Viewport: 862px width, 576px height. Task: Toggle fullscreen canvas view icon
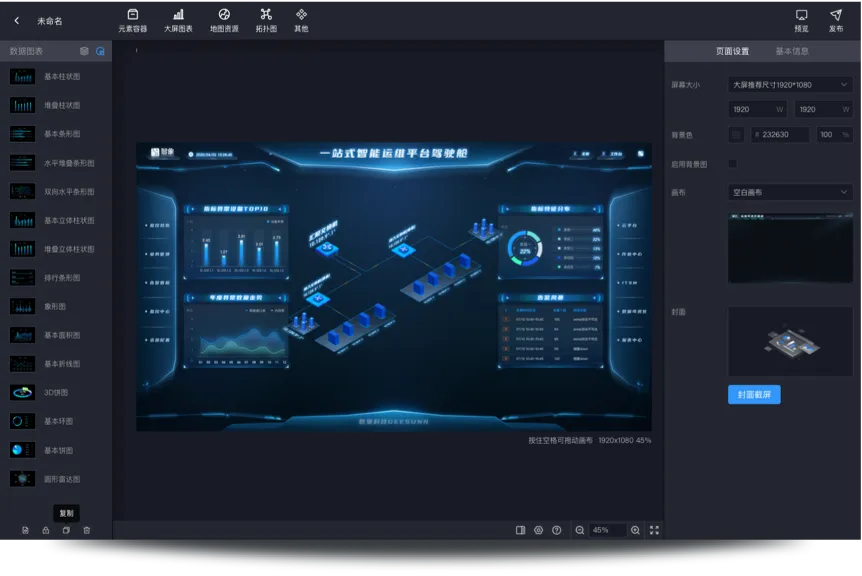click(x=654, y=530)
